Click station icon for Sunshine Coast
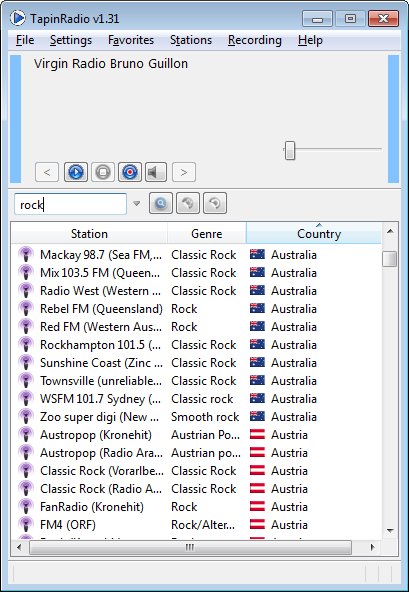The width and height of the screenshot is (409, 592). [26, 362]
